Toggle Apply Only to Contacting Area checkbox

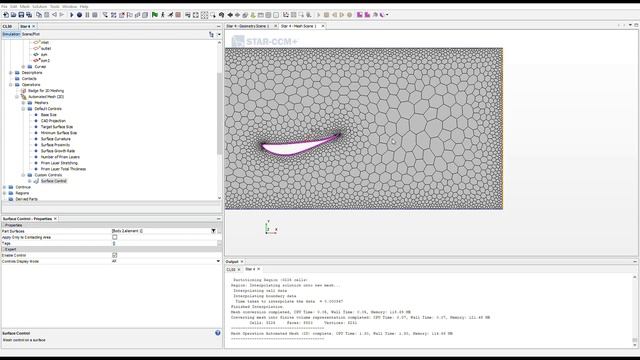tap(115, 237)
